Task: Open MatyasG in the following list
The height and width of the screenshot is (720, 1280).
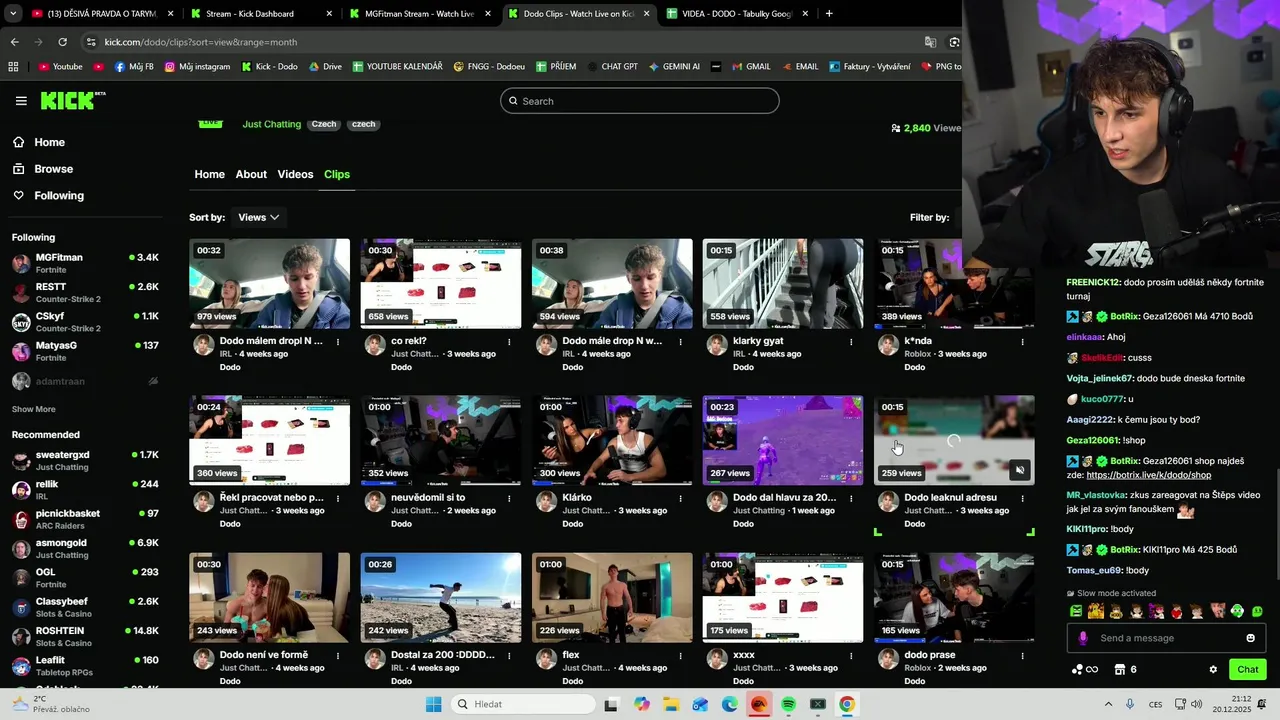Action: (x=85, y=351)
